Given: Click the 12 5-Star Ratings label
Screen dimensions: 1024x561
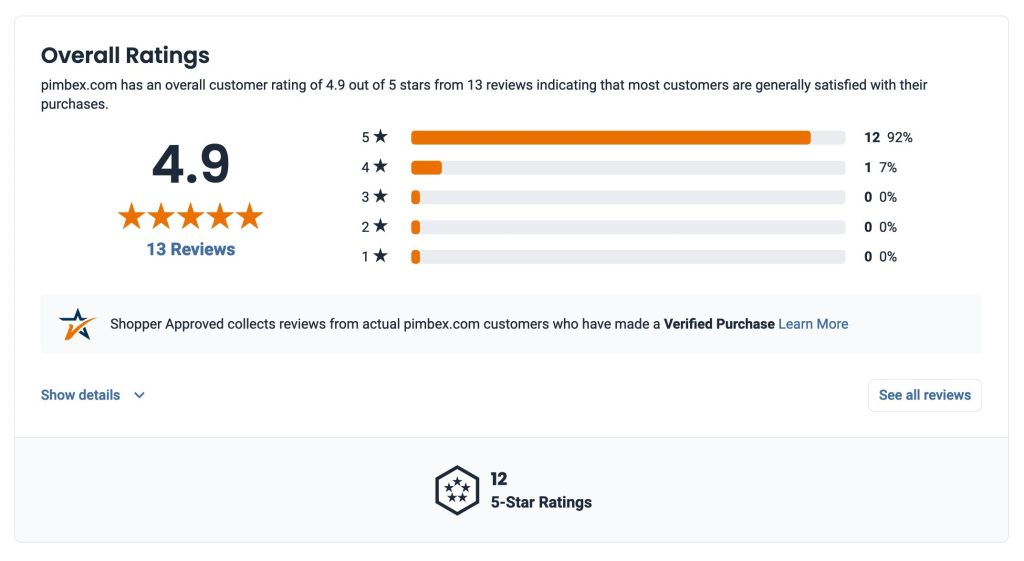Looking at the screenshot, I should pyautogui.click(x=541, y=491).
